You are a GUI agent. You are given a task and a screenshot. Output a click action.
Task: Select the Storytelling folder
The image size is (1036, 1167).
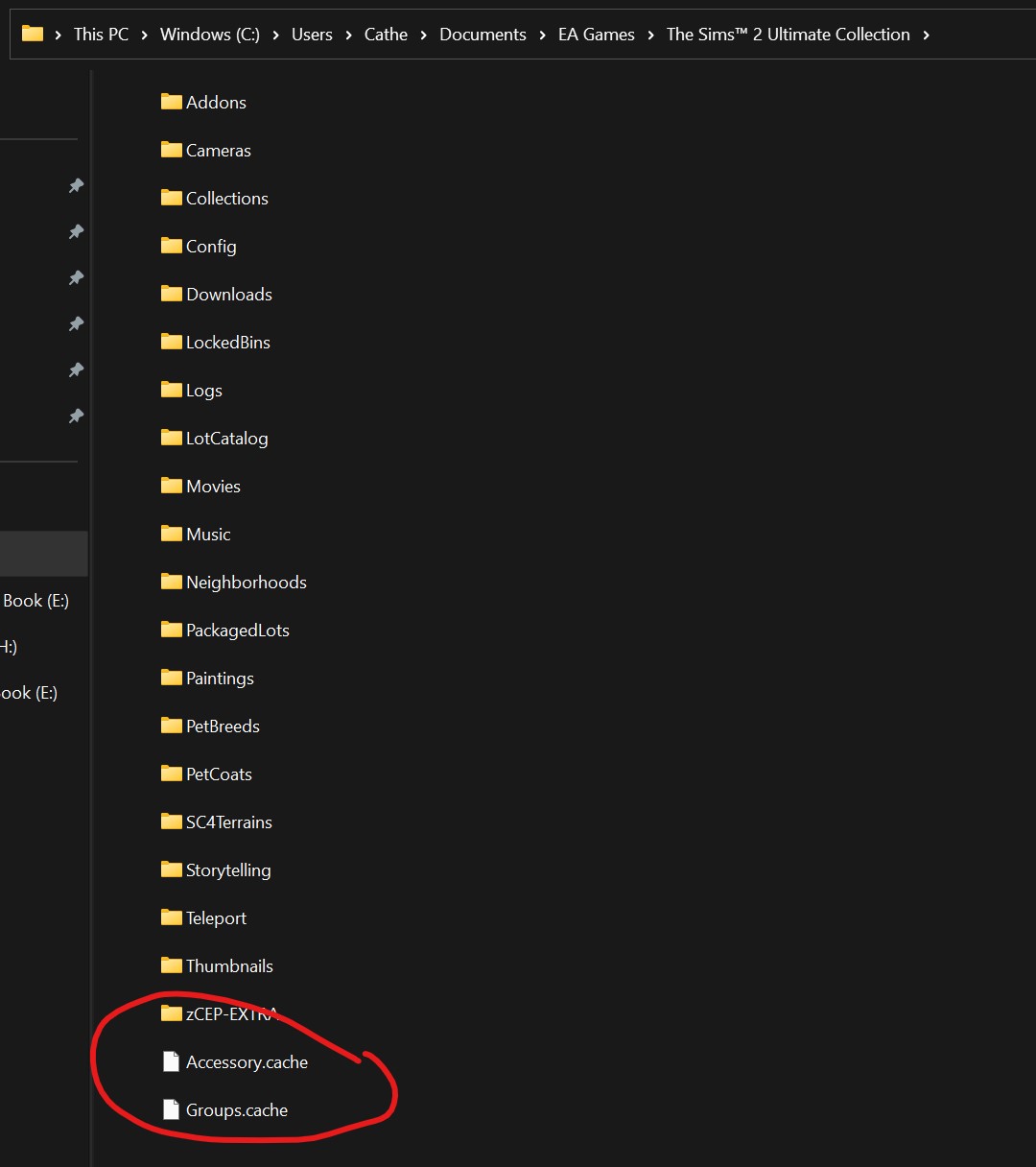point(228,870)
